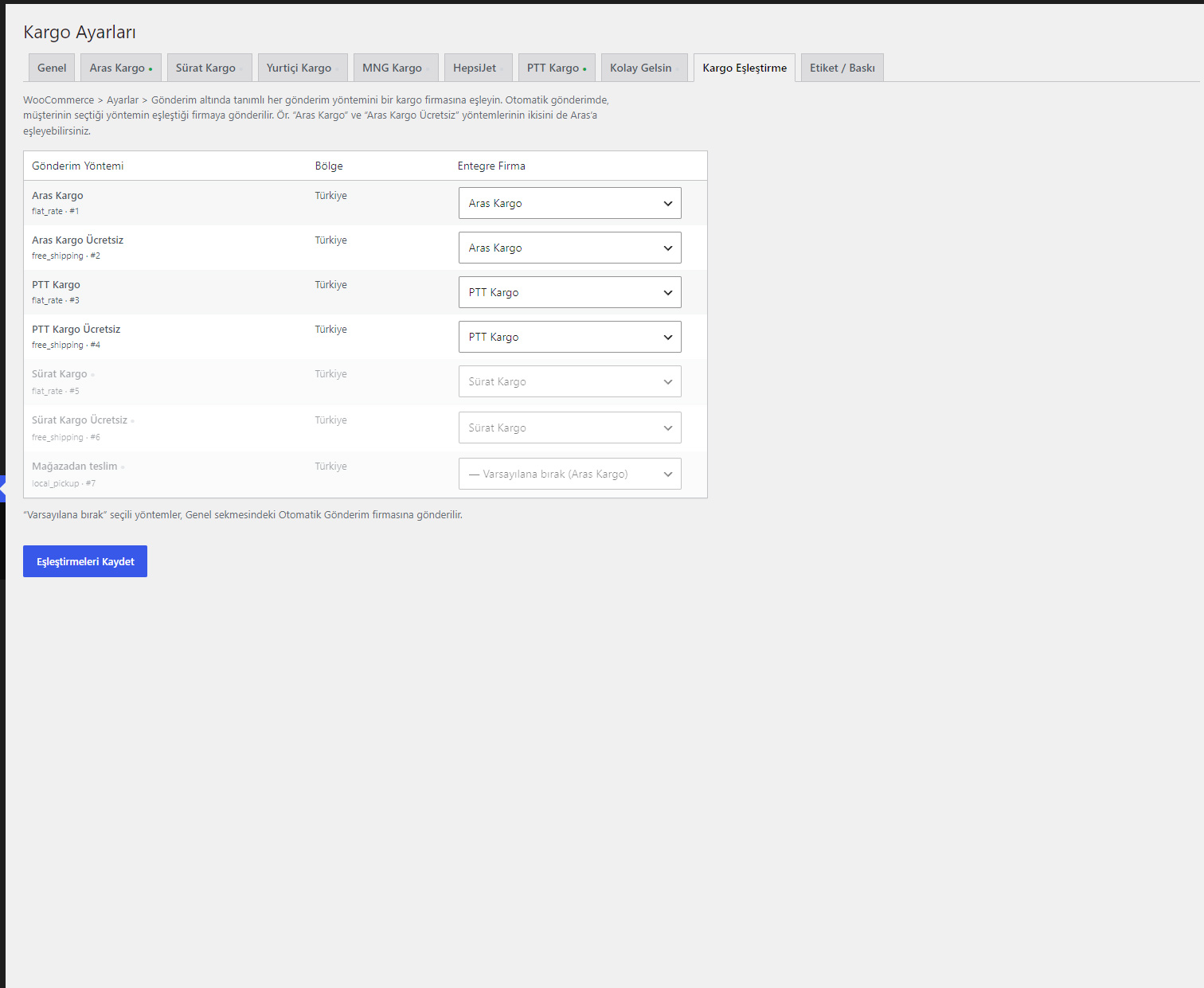Expand carrier dropdown for PTT Kargo Ücretsiz row
Image resolution: width=1204 pixels, height=988 pixels.
click(570, 337)
